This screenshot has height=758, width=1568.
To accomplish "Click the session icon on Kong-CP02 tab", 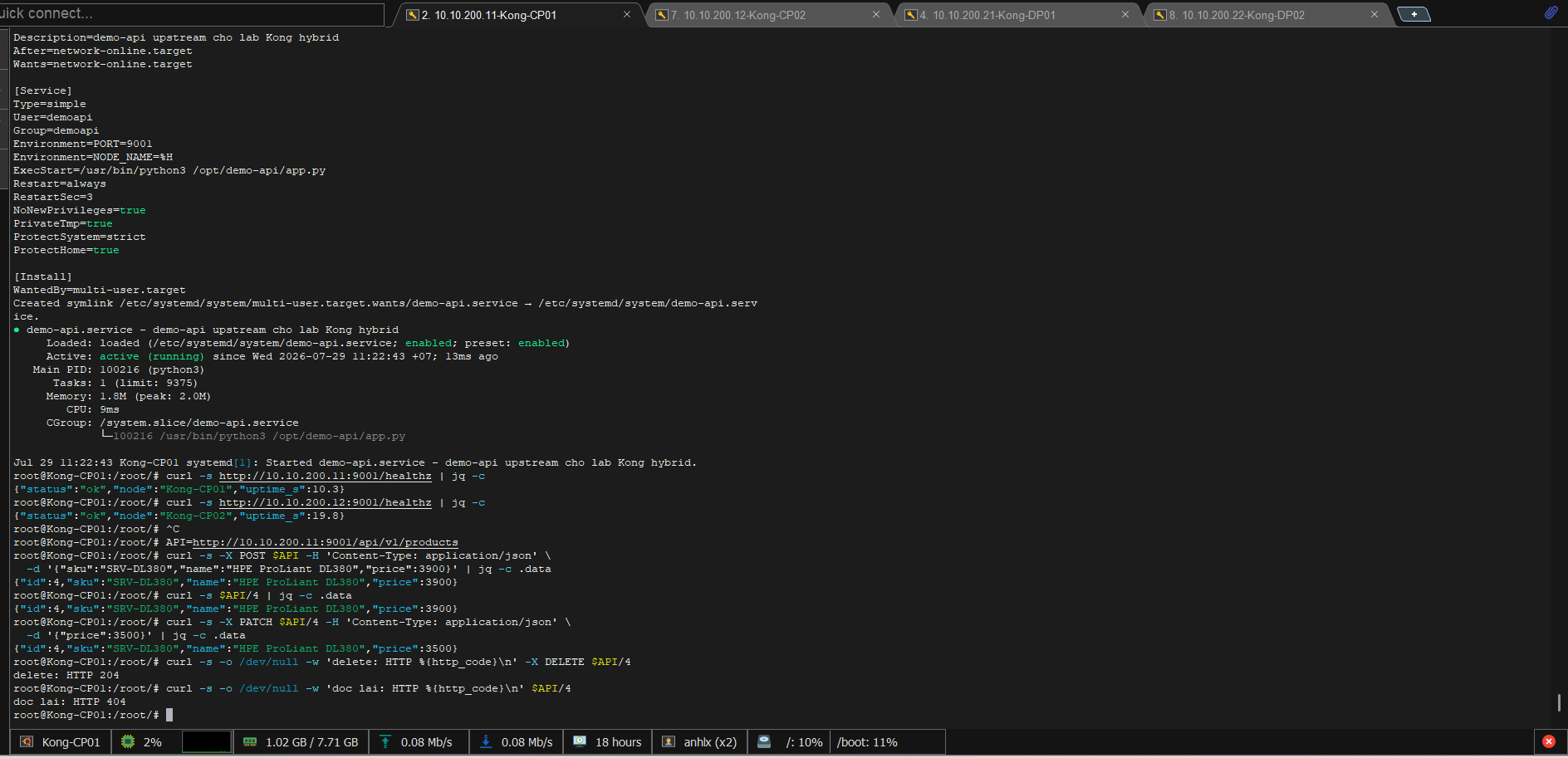I will [x=661, y=15].
